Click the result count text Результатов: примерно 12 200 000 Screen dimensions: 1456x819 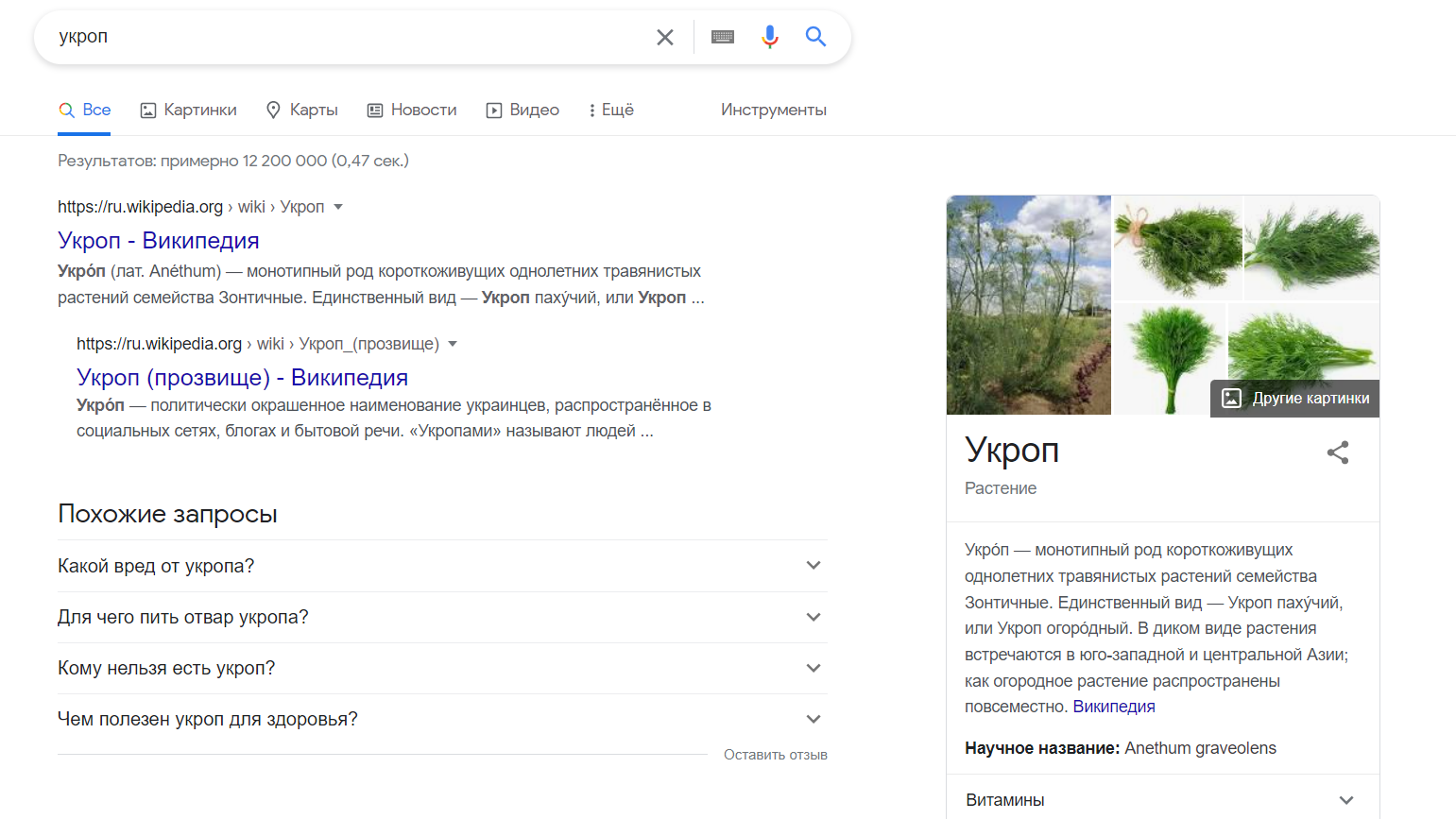tap(193, 161)
